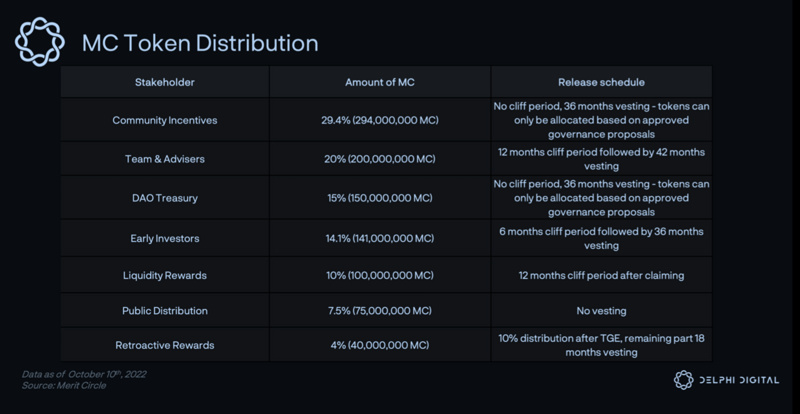The width and height of the screenshot is (800, 414).
Task: Click the Public Distribution row label
Action: (165, 310)
